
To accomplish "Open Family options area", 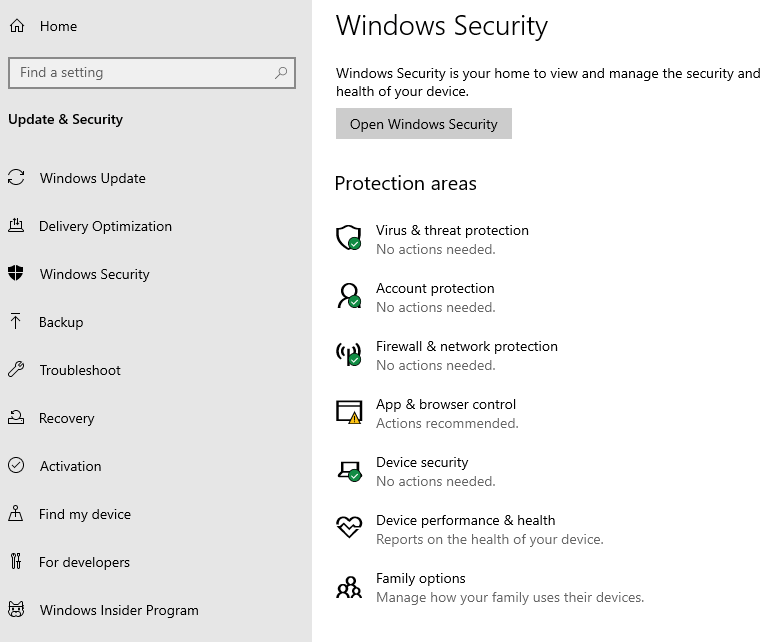I will click(x=420, y=578).
